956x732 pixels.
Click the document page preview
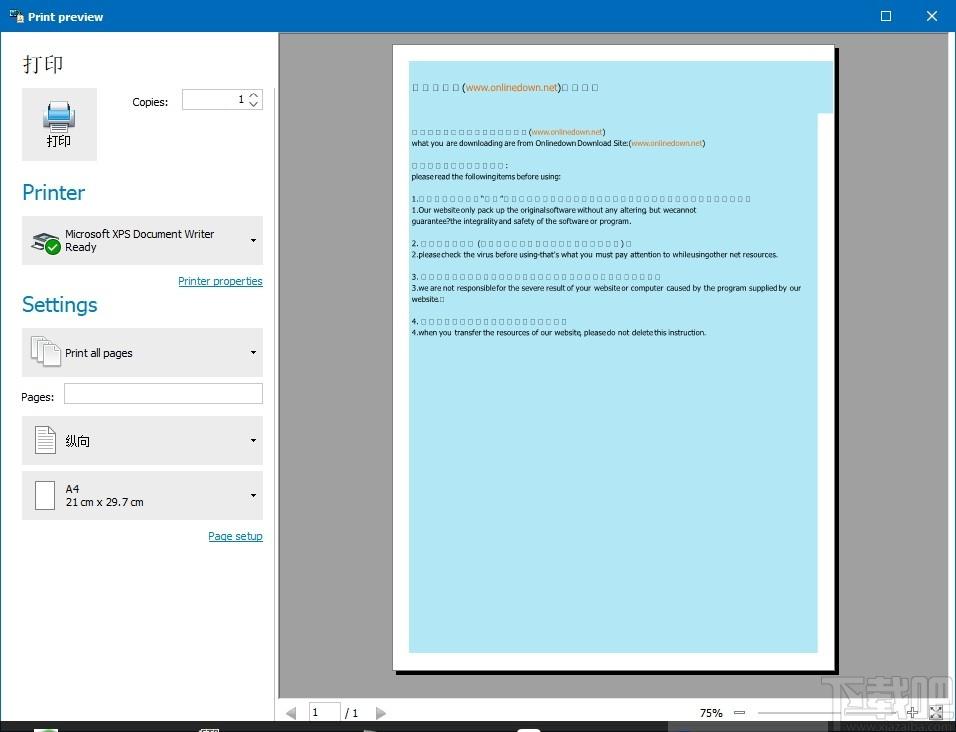(613, 358)
